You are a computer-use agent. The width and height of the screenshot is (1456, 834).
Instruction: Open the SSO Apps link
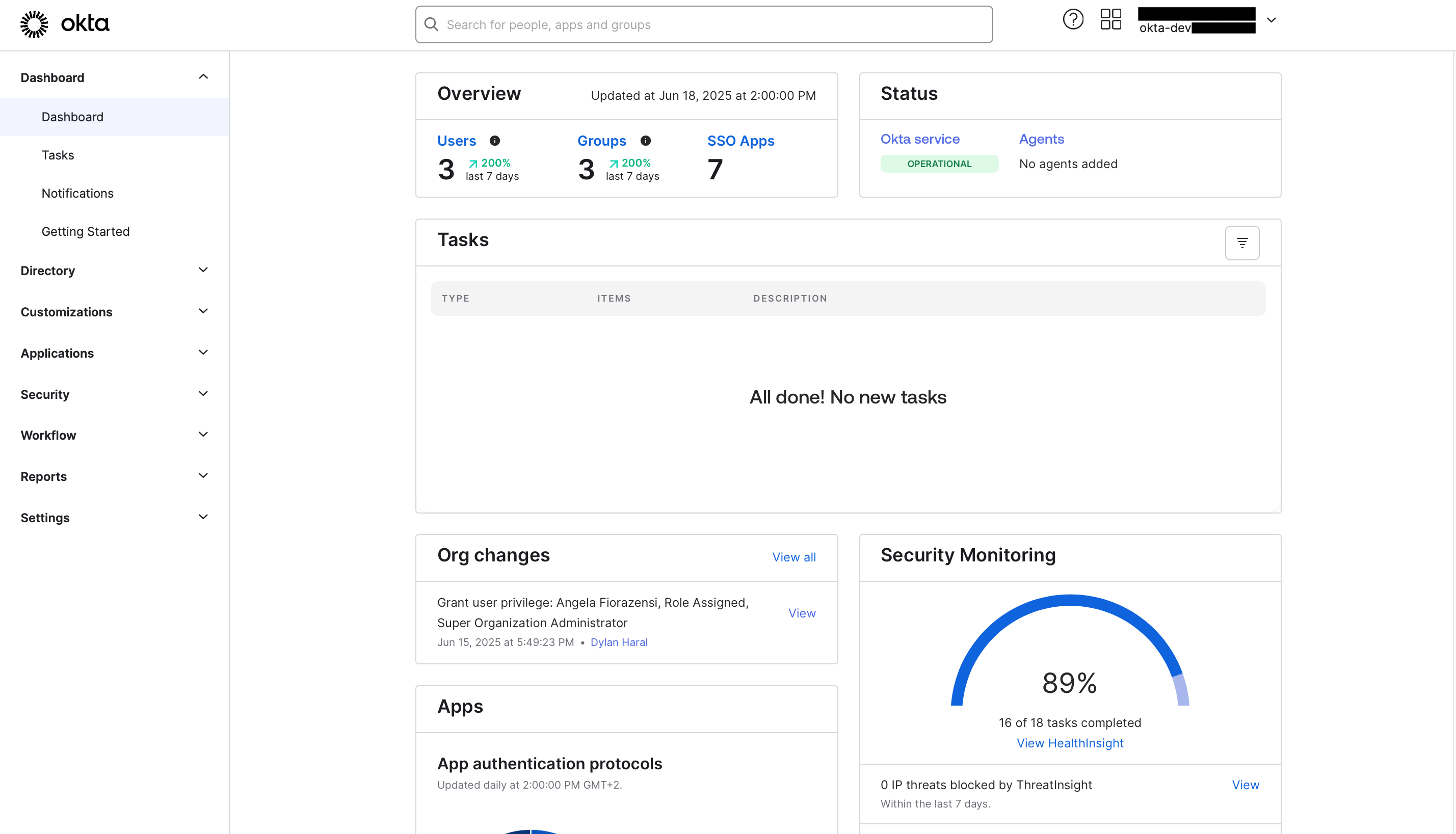740,141
